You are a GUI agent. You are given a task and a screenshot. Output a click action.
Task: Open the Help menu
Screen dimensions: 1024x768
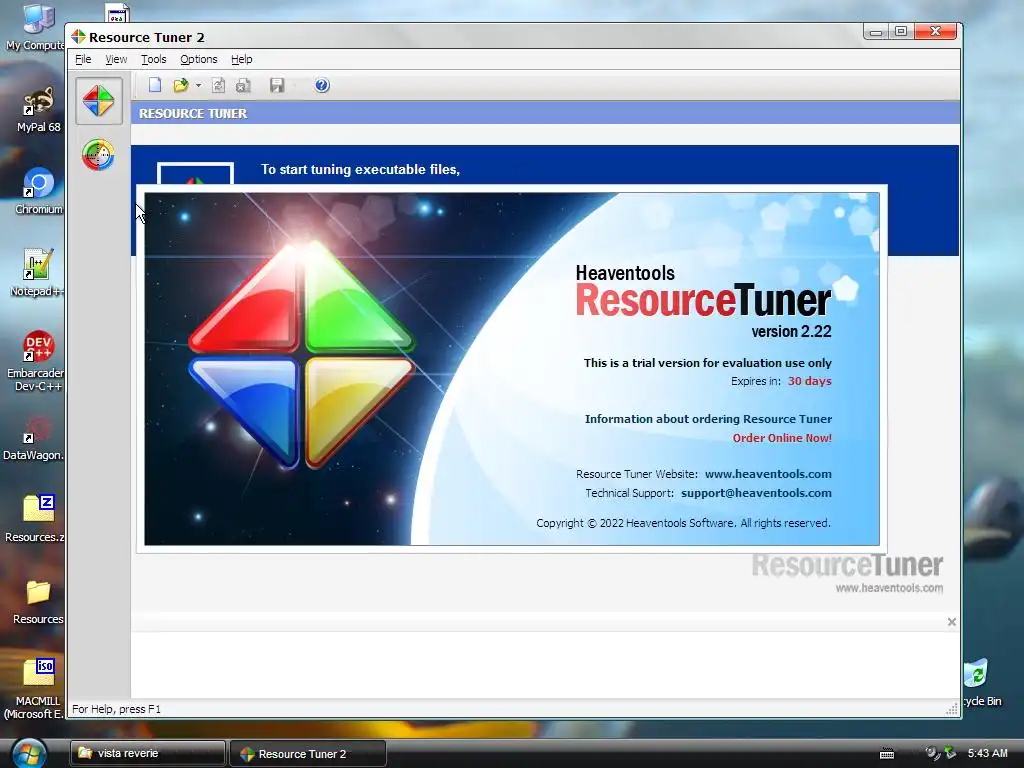click(242, 59)
